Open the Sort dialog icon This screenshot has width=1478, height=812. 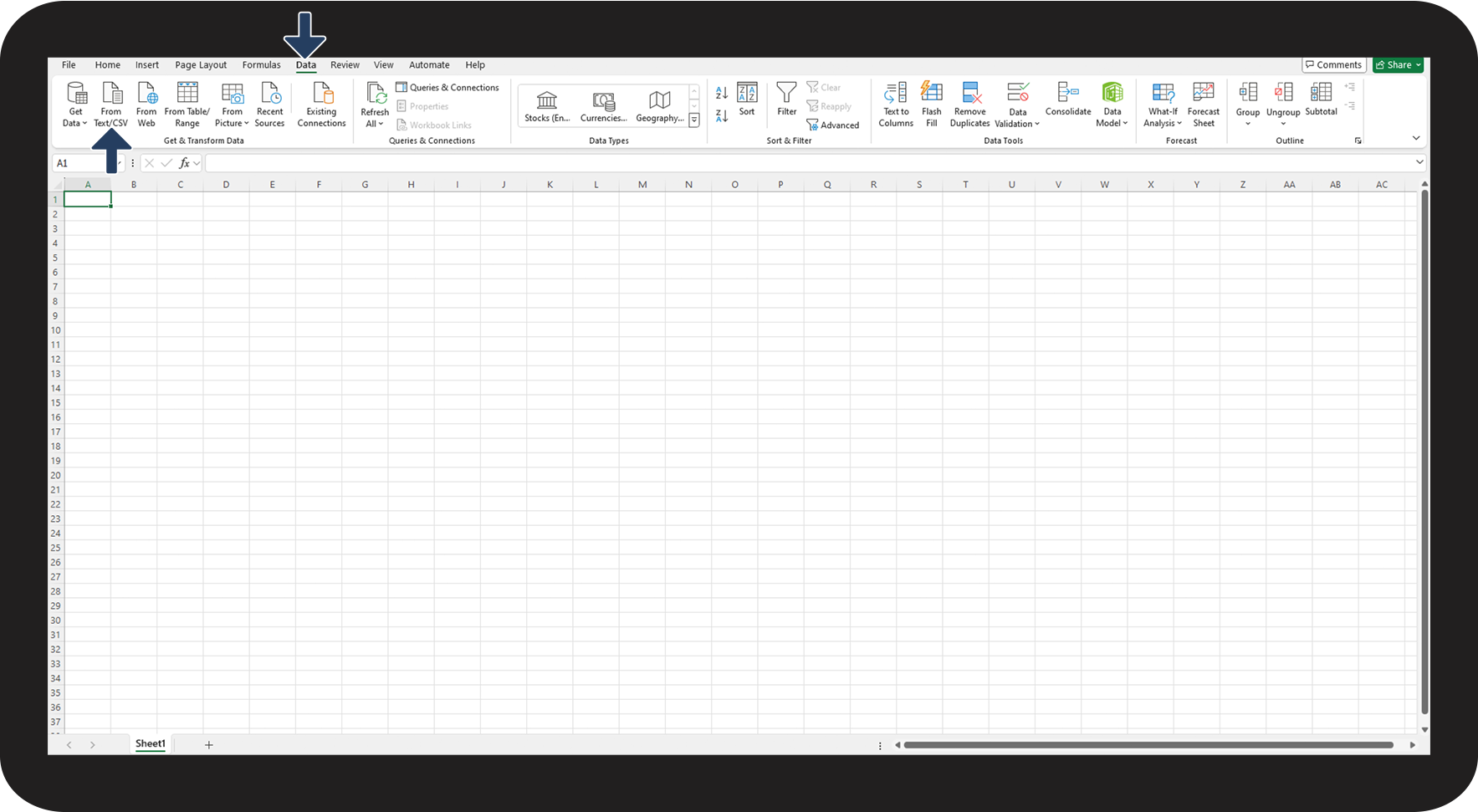pyautogui.click(x=747, y=94)
